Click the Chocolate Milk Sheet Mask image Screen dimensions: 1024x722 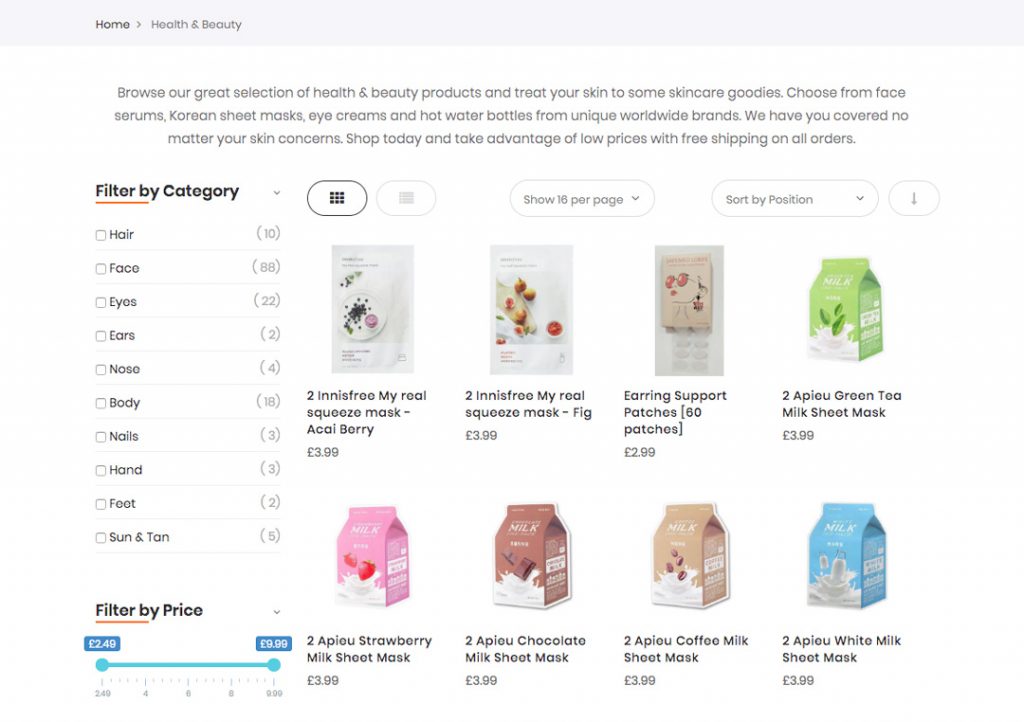pyautogui.click(x=531, y=556)
